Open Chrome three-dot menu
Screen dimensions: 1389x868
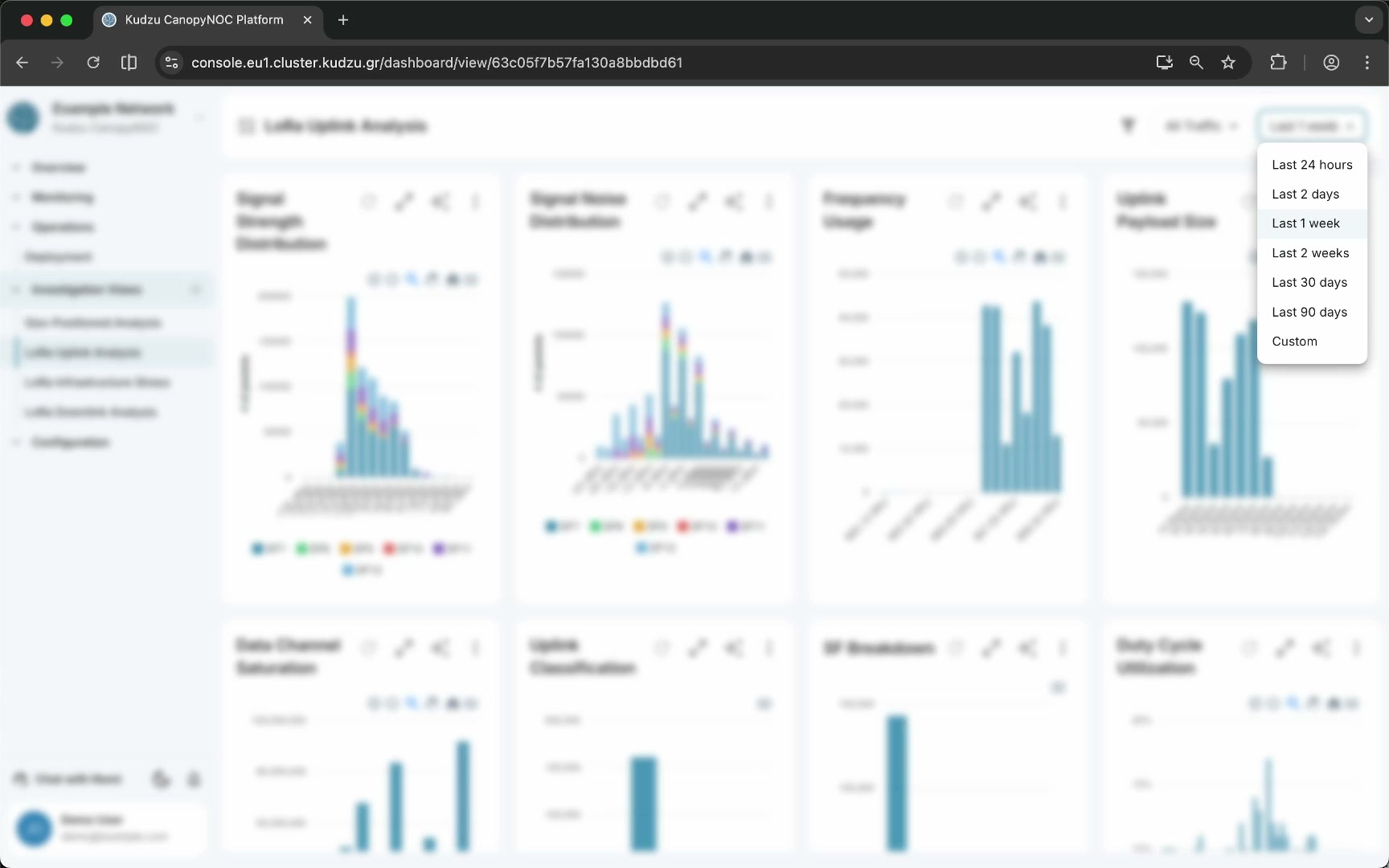1367,63
